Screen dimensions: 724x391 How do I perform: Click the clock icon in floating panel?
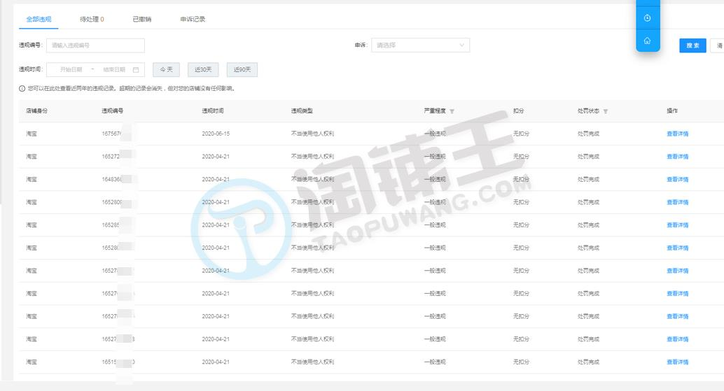pyautogui.click(x=647, y=18)
